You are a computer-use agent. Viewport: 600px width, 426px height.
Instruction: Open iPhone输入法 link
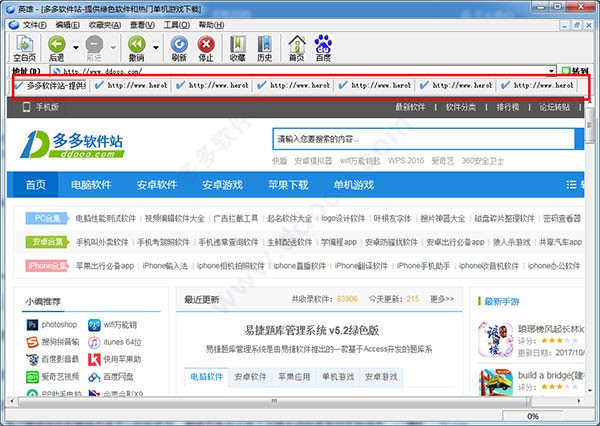click(x=165, y=266)
